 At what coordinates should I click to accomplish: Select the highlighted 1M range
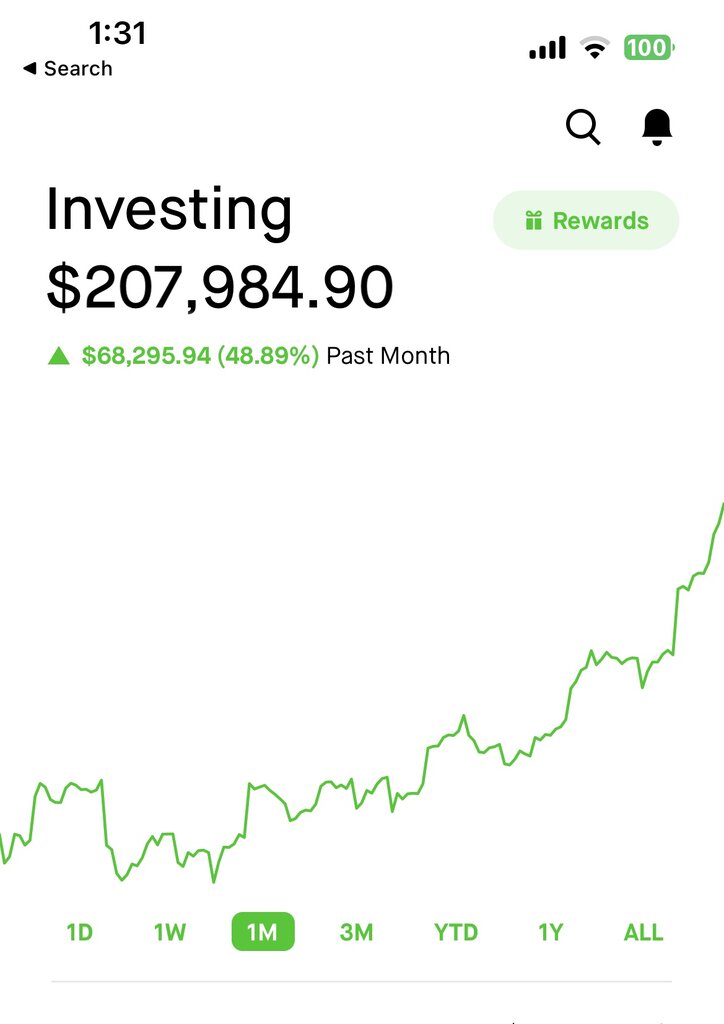pos(262,932)
